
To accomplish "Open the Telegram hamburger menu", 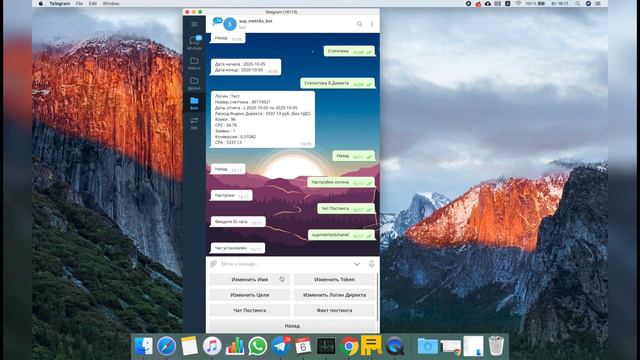I will pyautogui.click(x=194, y=24).
